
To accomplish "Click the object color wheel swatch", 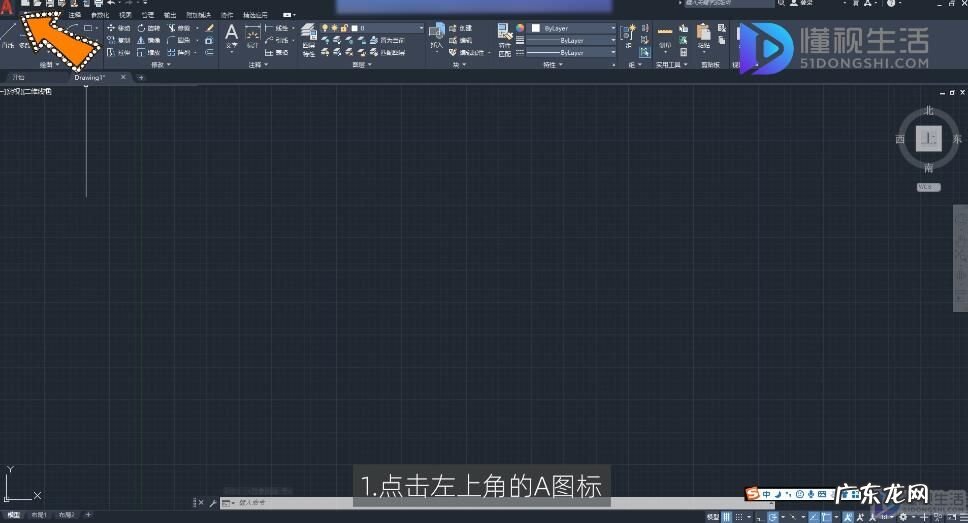I will (x=520, y=28).
